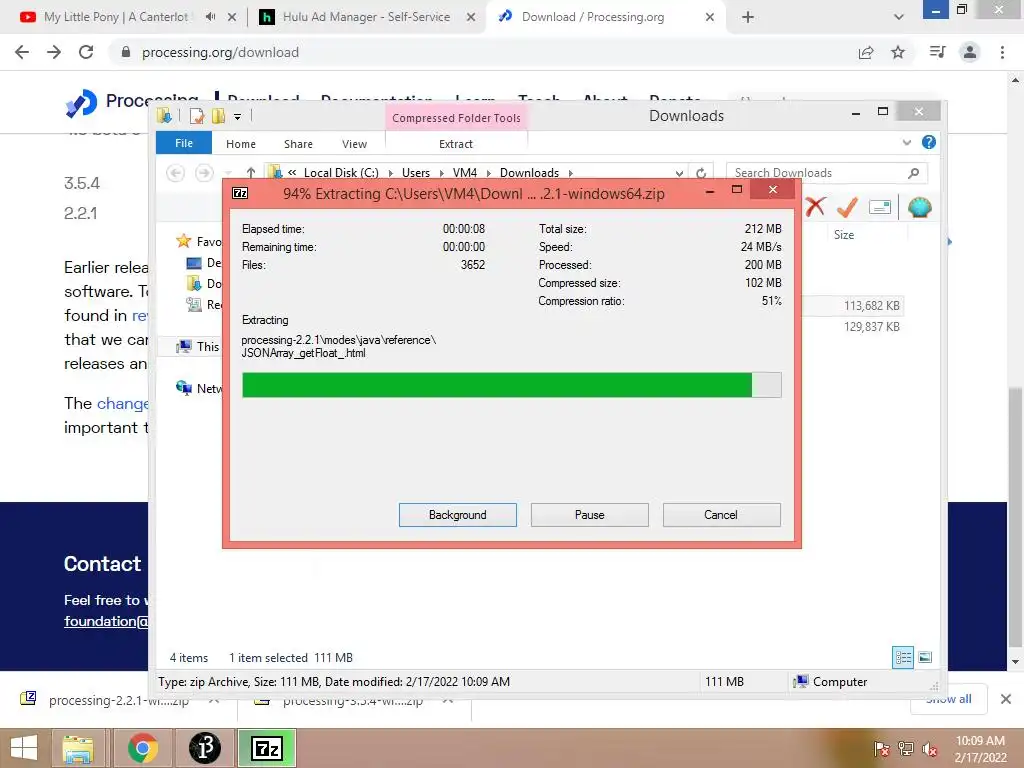Screen dimensions: 1024x768
Task: Open 7-Zip from the Windows taskbar
Action: tap(267, 748)
